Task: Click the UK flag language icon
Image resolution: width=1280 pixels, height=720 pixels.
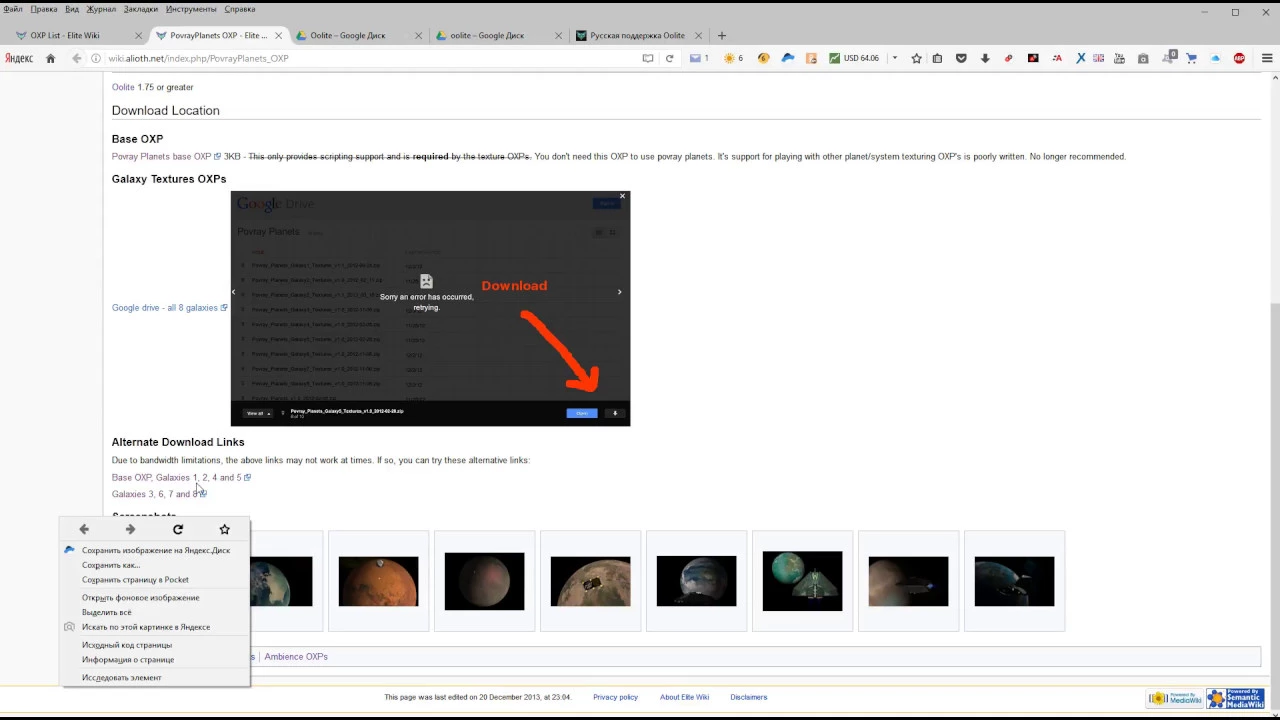Action: click(1099, 58)
